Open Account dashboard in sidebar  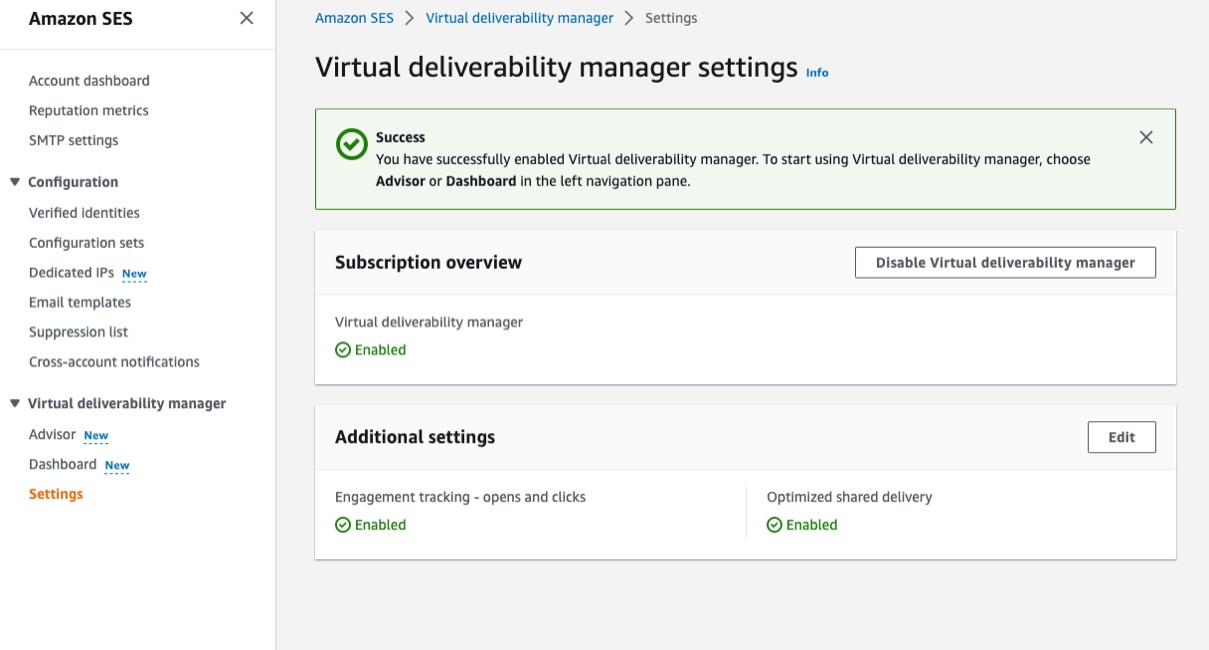click(x=89, y=81)
